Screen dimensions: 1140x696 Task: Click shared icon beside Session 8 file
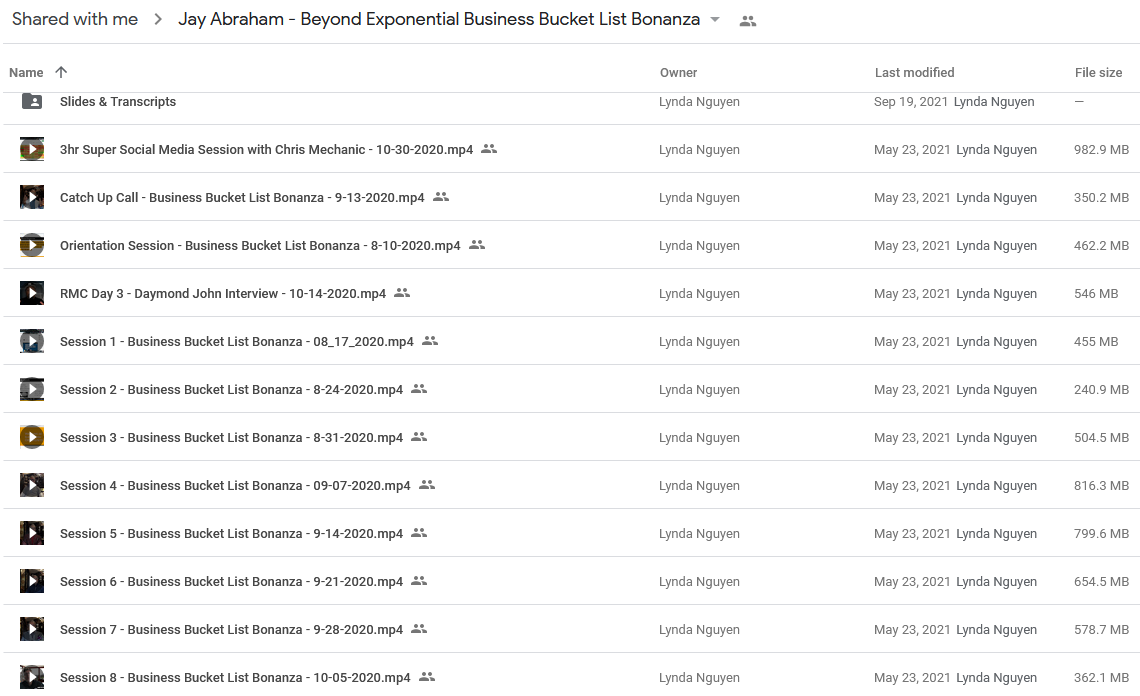pos(427,676)
